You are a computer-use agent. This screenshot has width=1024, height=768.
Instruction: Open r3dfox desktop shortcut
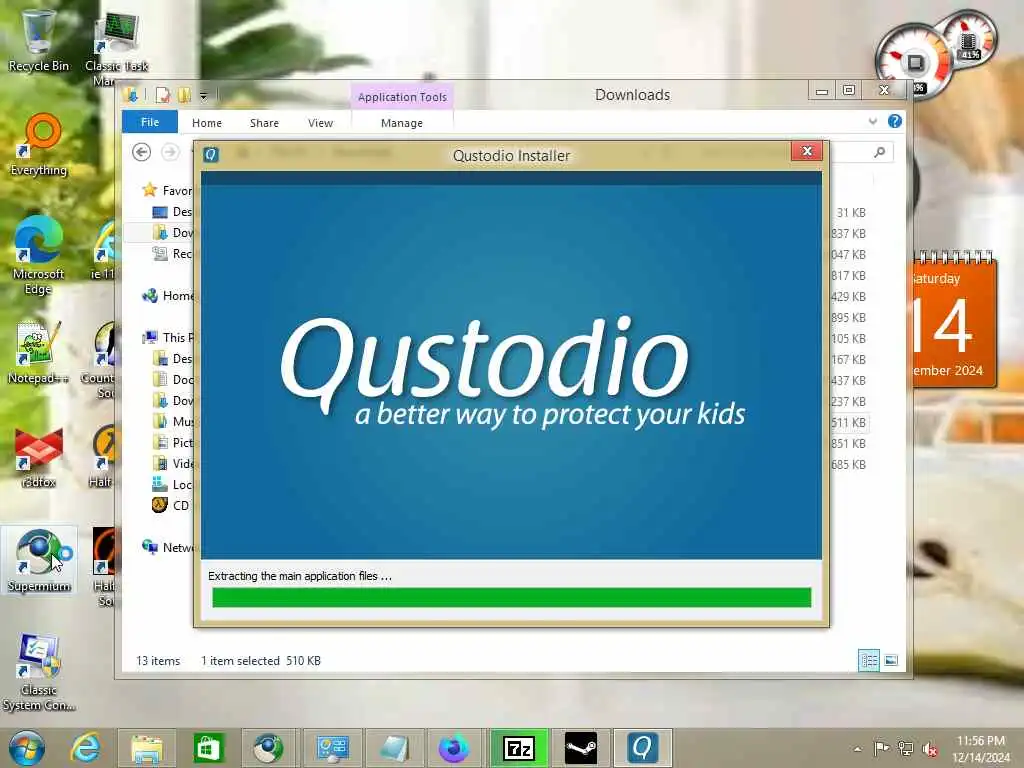[x=39, y=457]
